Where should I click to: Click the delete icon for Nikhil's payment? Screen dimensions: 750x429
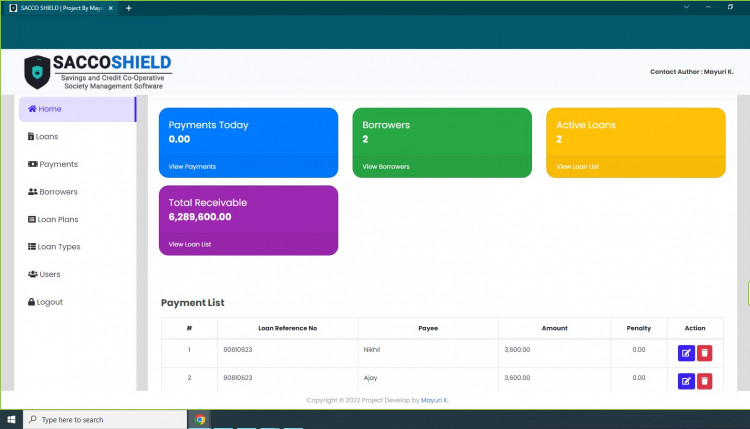point(704,352)
